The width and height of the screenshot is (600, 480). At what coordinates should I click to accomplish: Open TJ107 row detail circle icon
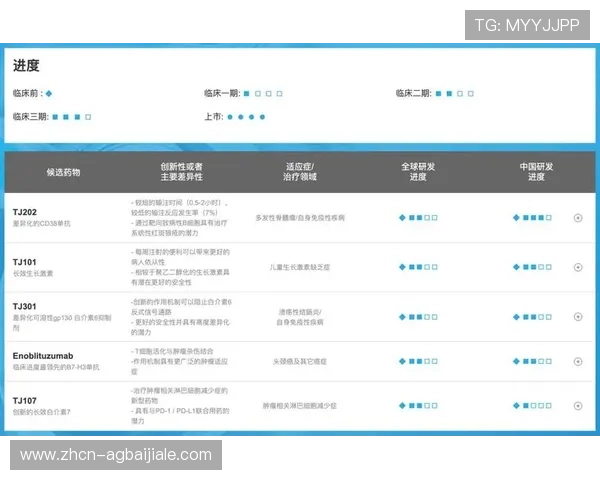(x=578, y=406)
